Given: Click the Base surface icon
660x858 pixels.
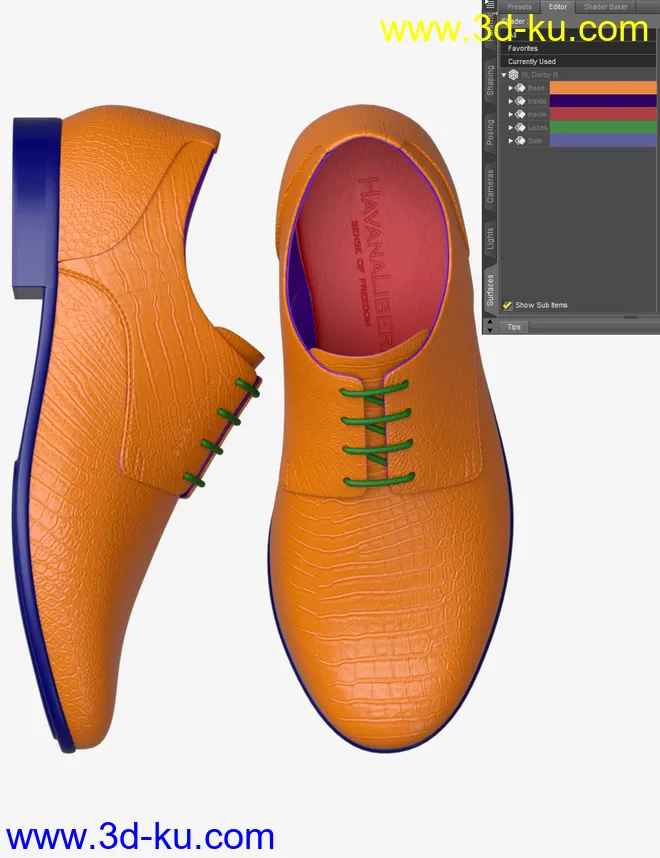Looking at the screenshot, I should (x=520, y=88).
